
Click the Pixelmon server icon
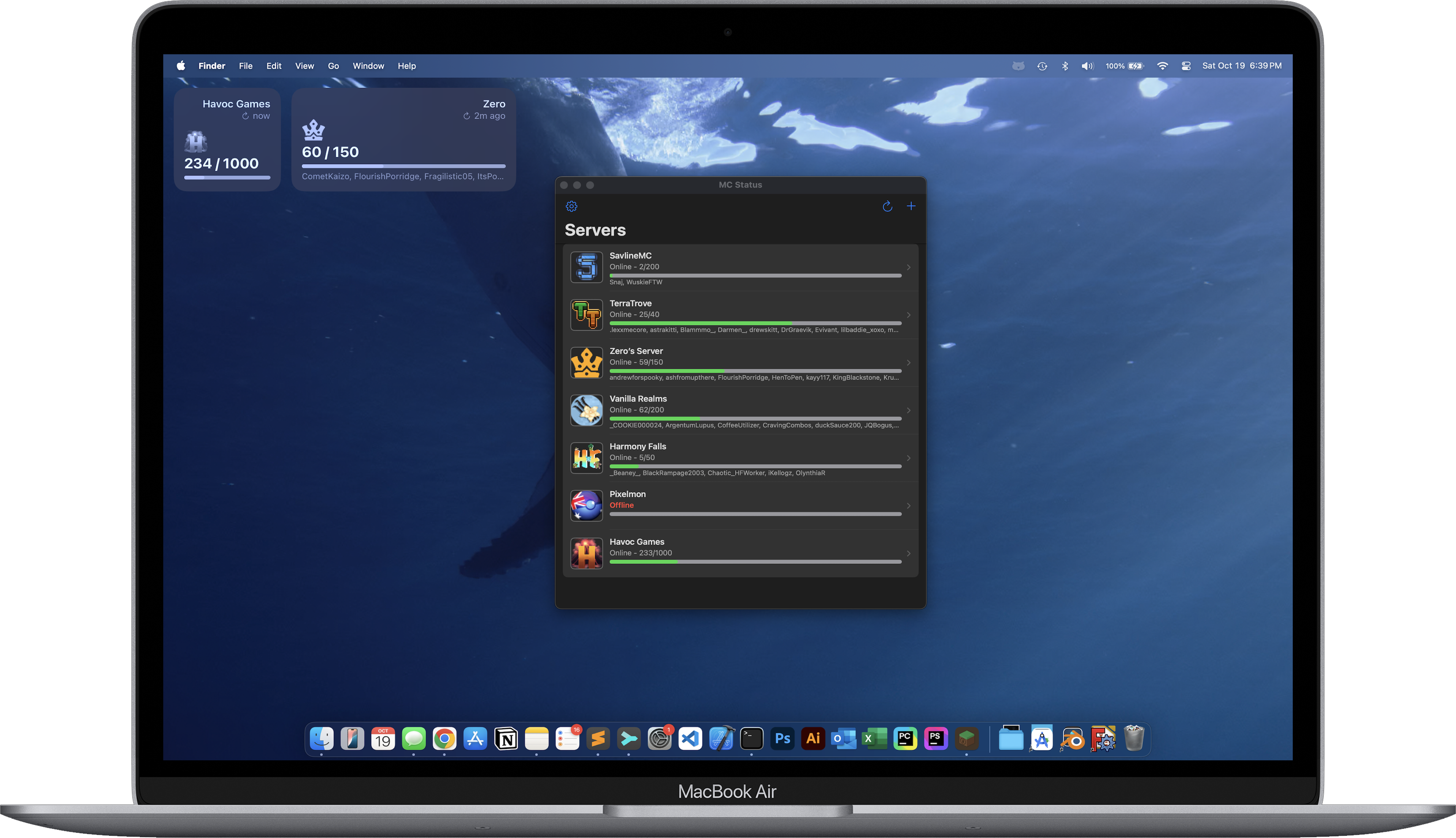point(586,505)
